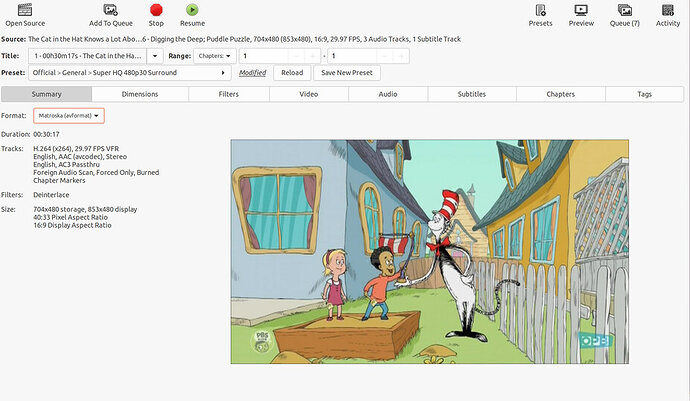Increase the end chapter value

tap(401, 56)
